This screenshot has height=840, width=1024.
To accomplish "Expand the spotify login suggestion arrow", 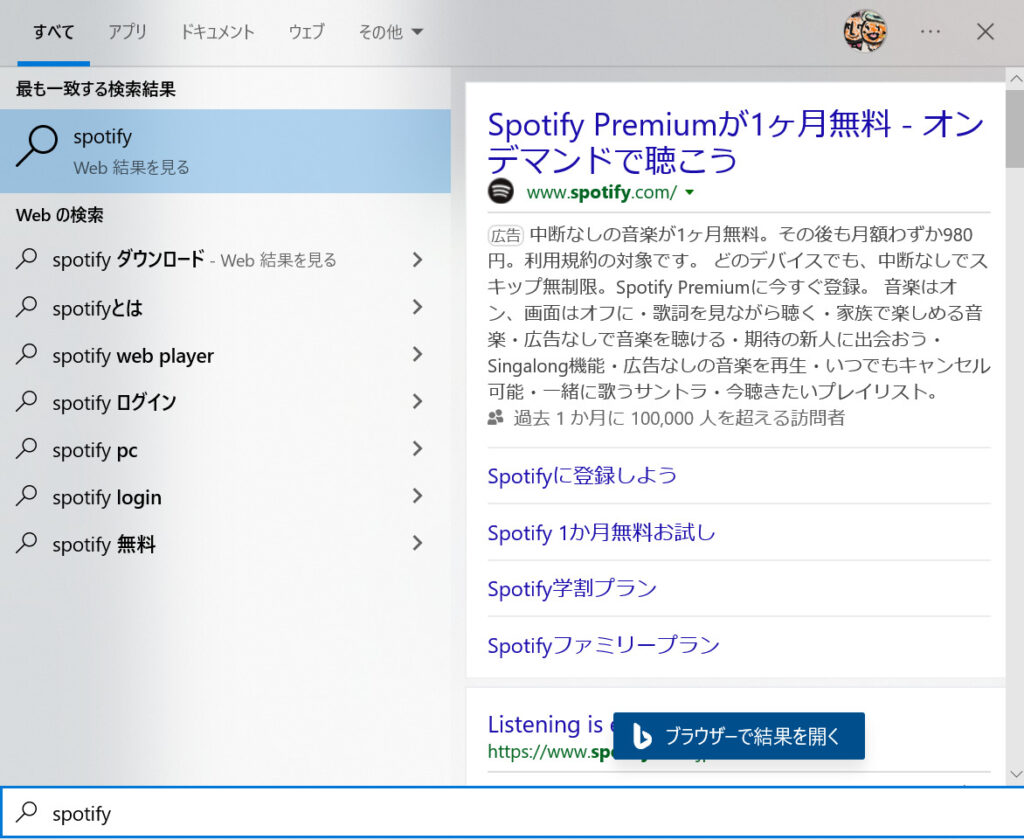I will 418,496.
